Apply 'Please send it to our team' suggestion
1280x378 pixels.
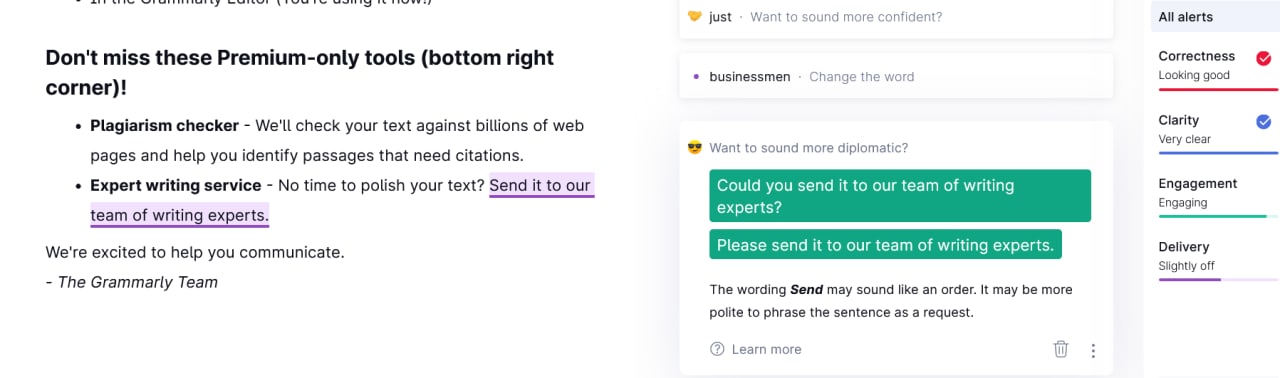click(x=886, y=245)
